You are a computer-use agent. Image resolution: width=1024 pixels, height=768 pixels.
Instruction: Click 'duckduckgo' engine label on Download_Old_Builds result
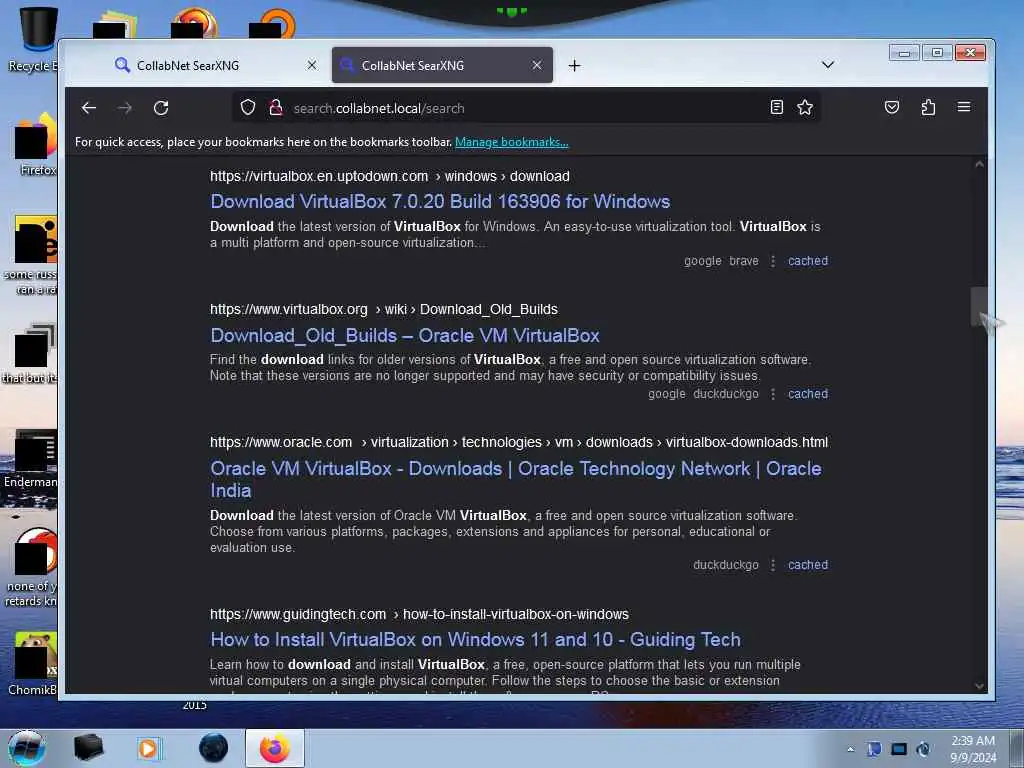pos(726,394)
